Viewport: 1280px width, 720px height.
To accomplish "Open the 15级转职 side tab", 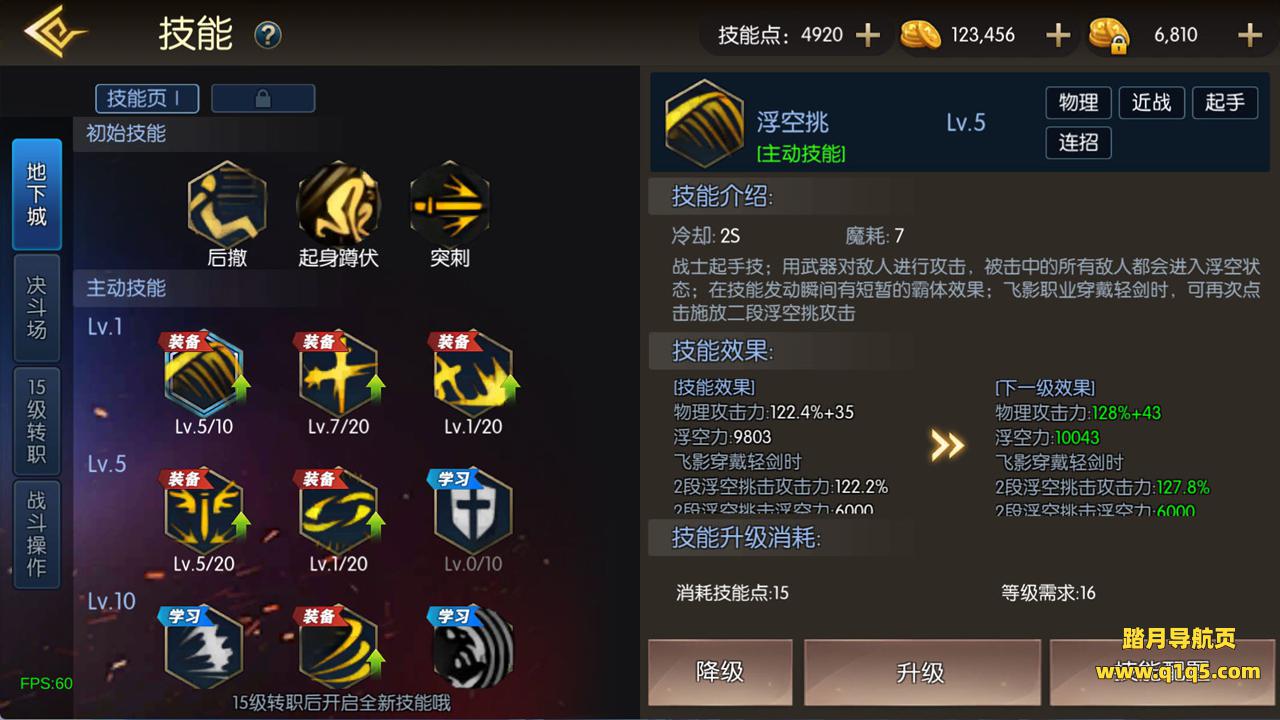I will tap(37, 422).
